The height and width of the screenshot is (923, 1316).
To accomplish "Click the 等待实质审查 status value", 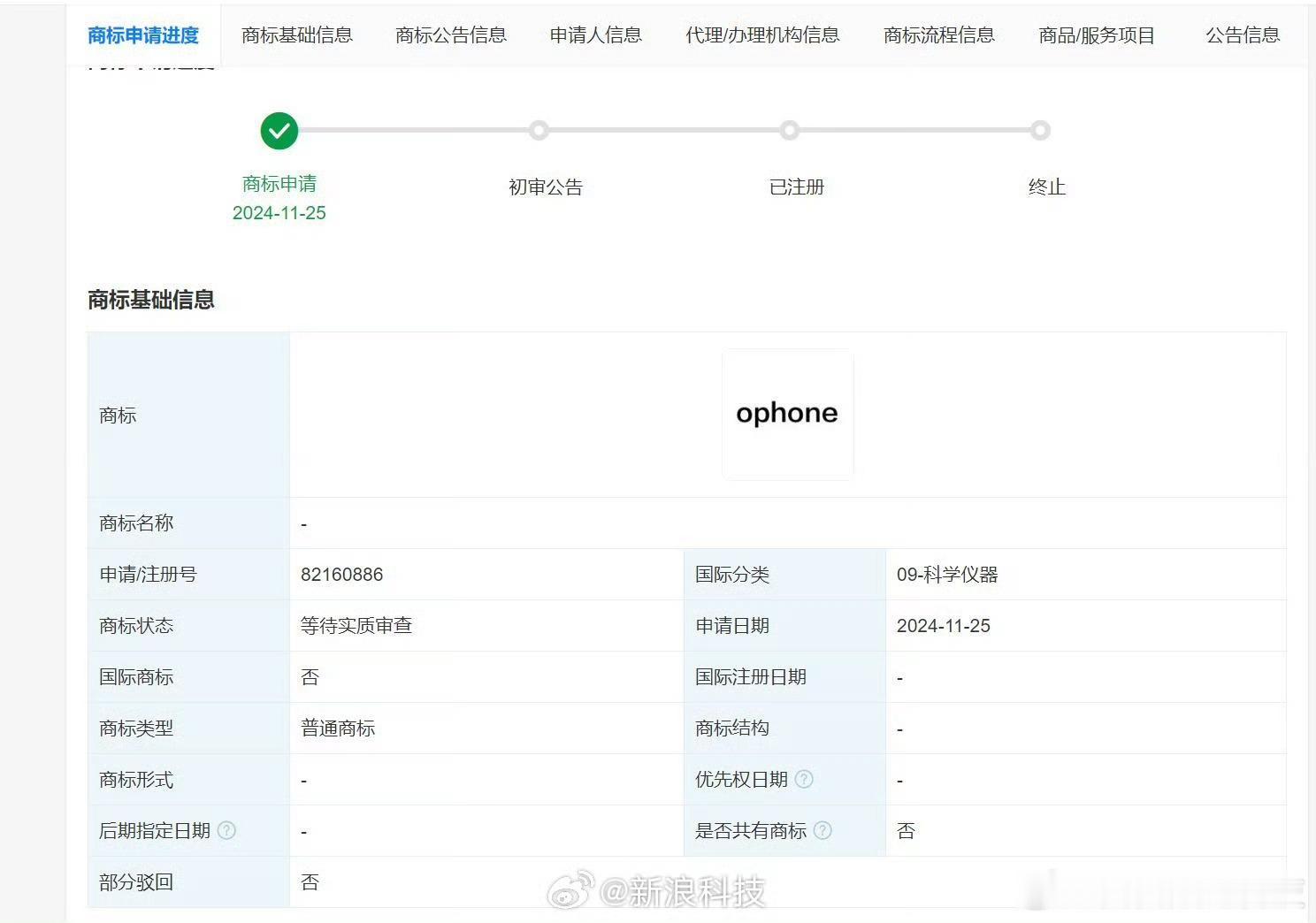I will click(x=356, y=626).
